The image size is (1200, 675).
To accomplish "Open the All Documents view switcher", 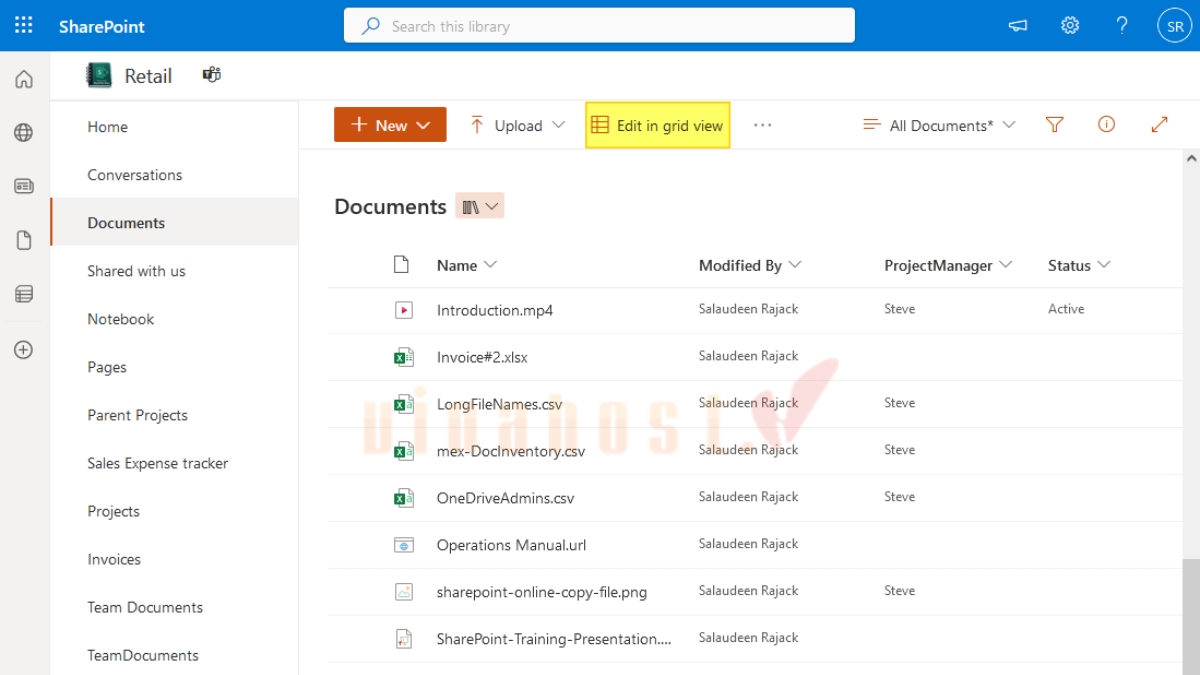I will pyautogui.click(x=939, y=125).
